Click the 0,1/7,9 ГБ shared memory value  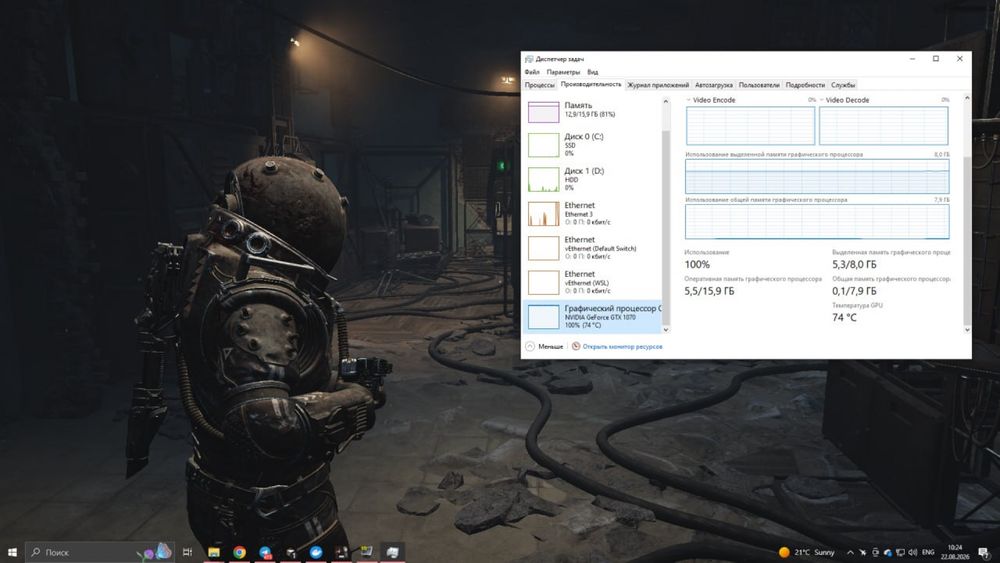click(854, 291)
